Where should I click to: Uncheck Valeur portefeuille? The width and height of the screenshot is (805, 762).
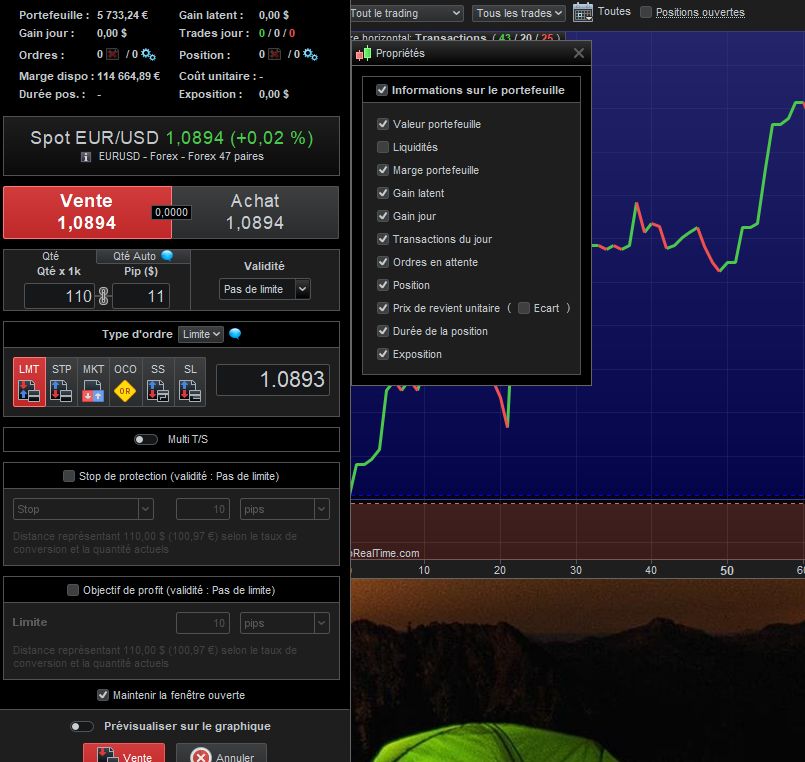coord(383,124)
